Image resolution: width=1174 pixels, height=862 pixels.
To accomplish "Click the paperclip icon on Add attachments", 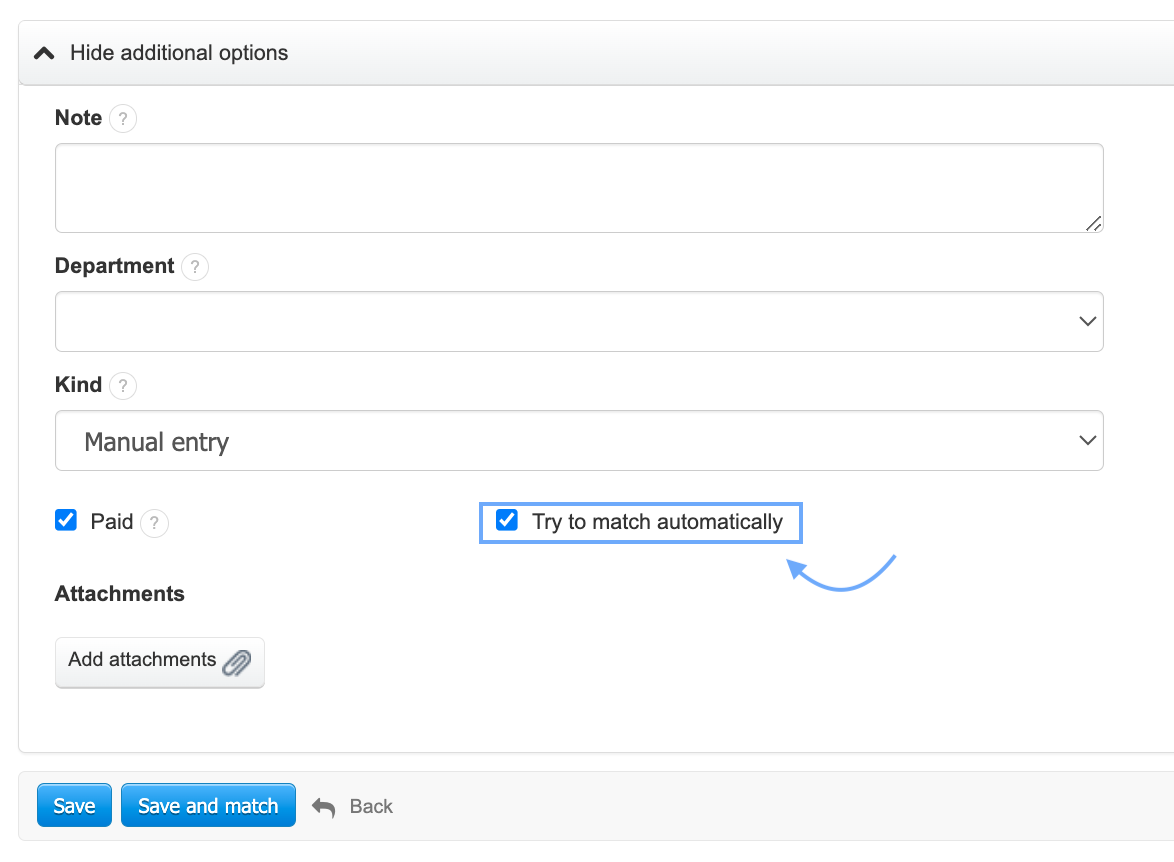I will click(x=237, y=662).
